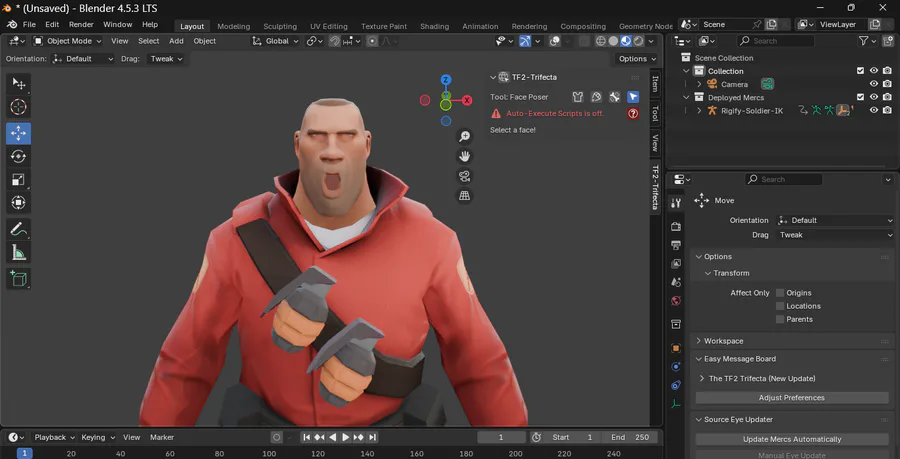Jump to the timeline end frame

(372, 437)
